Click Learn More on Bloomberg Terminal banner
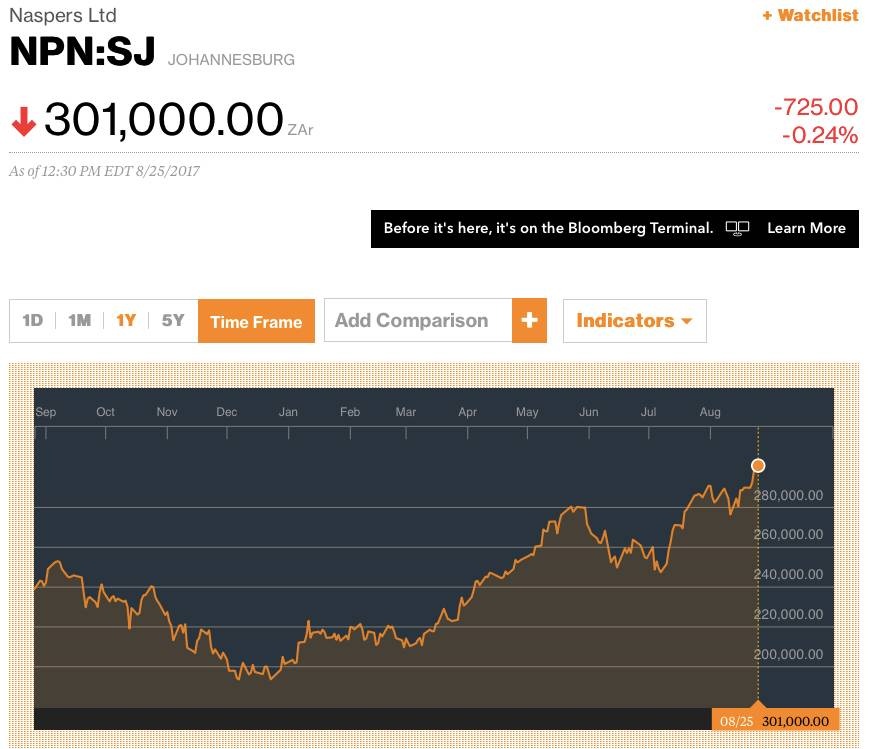The image size is (878, 749). (x=806, y=228)
